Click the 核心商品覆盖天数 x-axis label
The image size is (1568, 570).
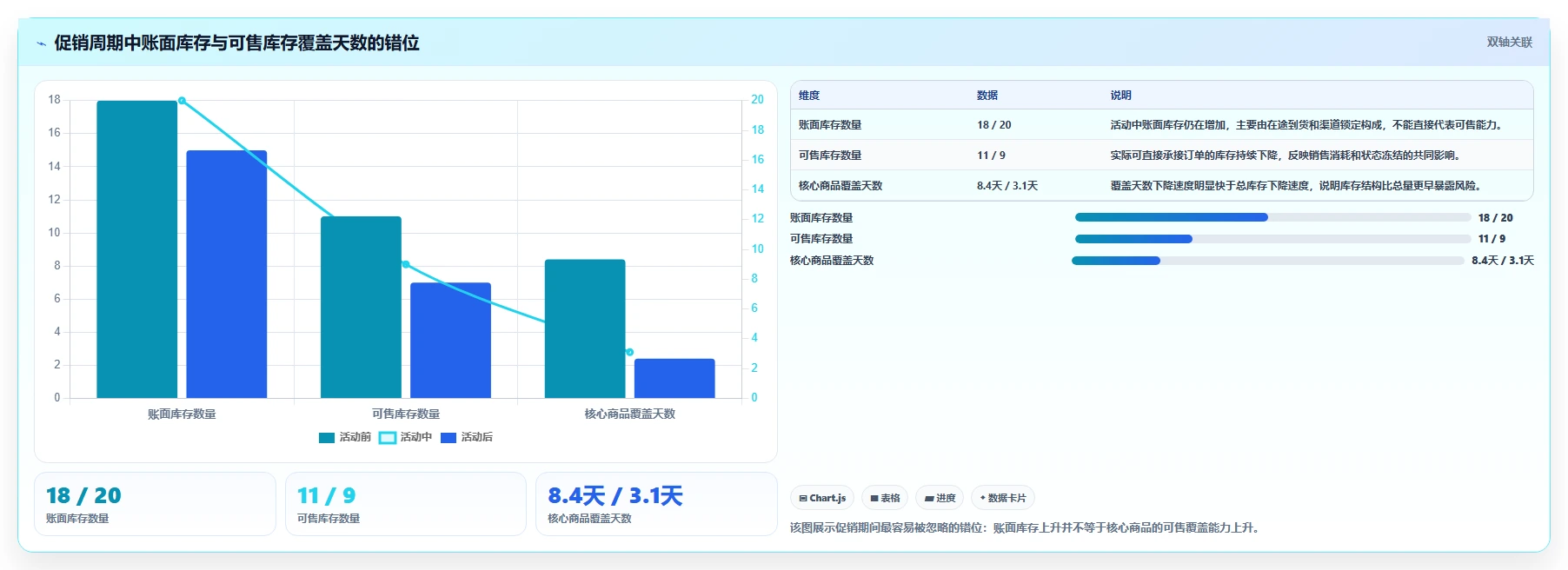click(x=629, y=414)
